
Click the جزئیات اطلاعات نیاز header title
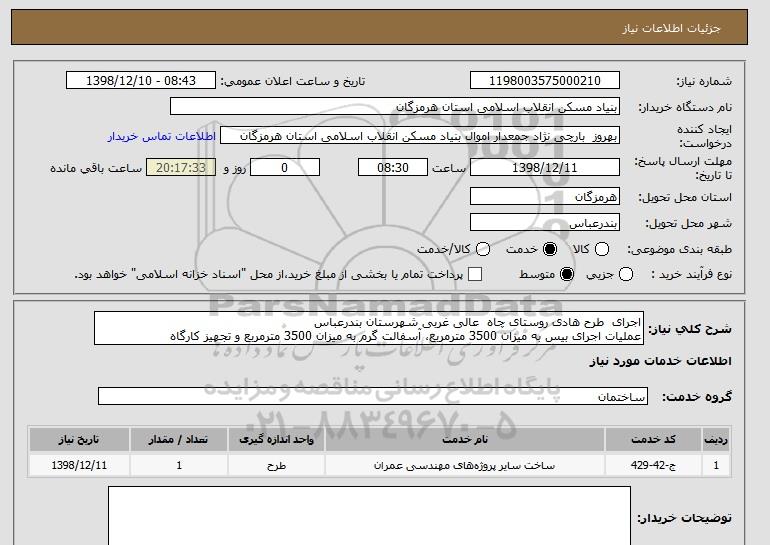(x=671, y=28)
